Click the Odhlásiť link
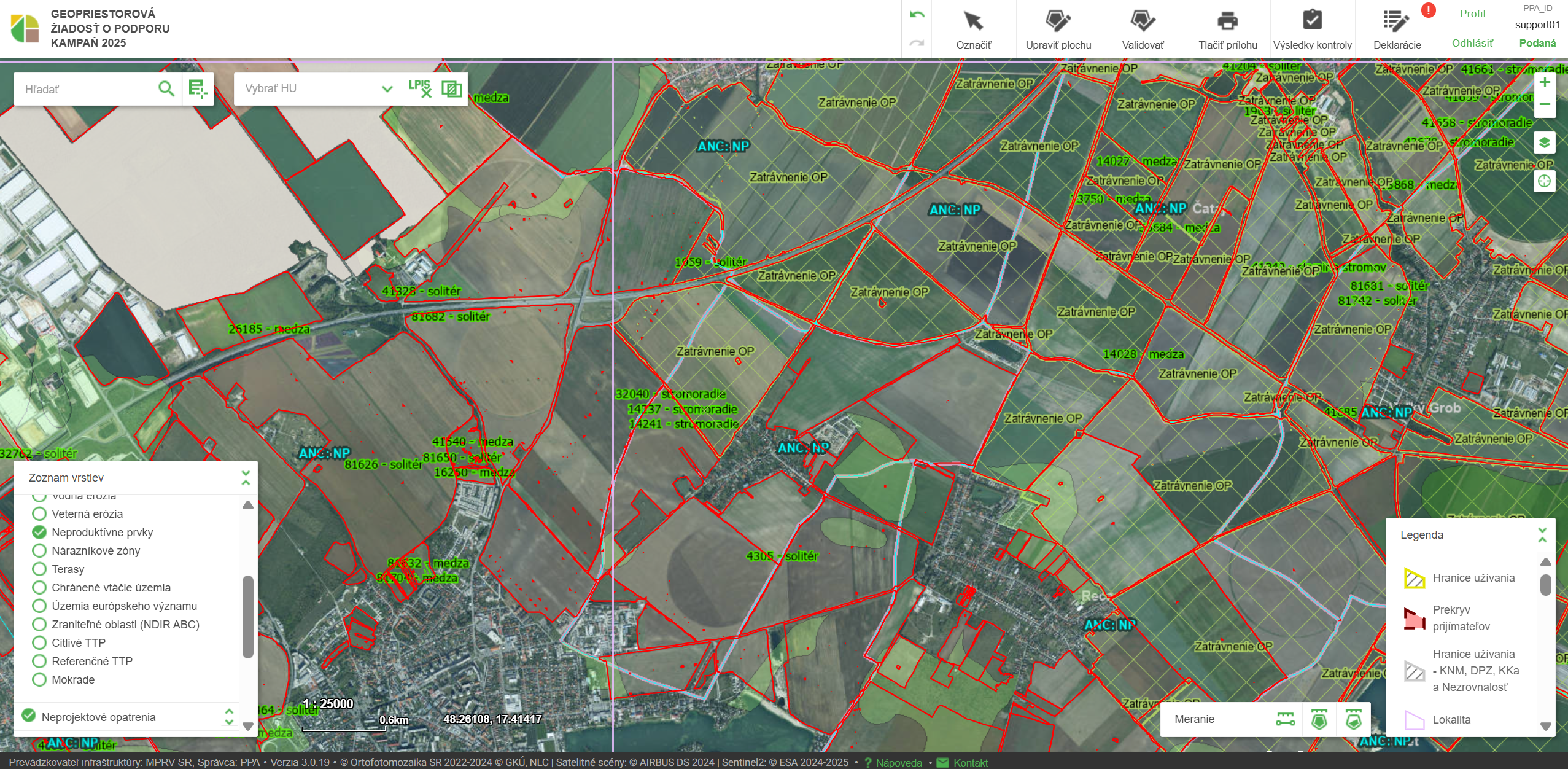Viewport: 1568px width, 769px height. (1472, 43)
